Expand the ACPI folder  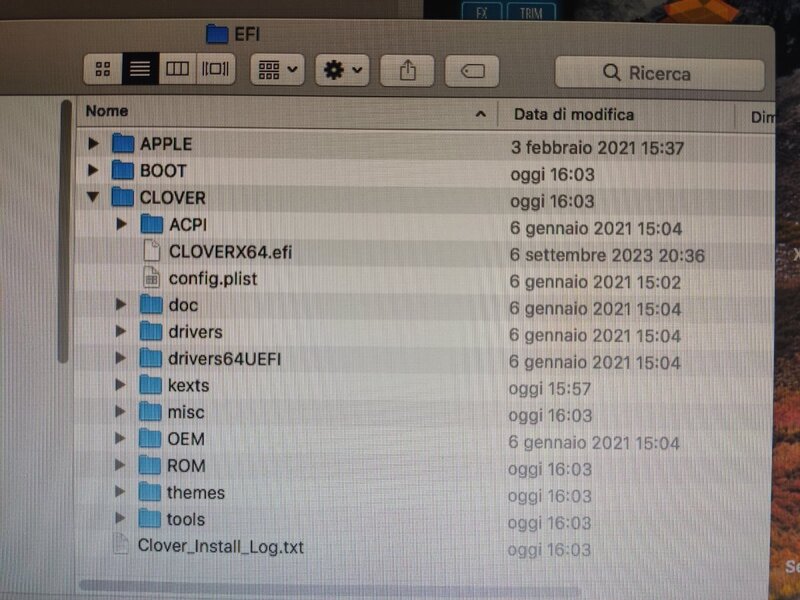(121, 223)
